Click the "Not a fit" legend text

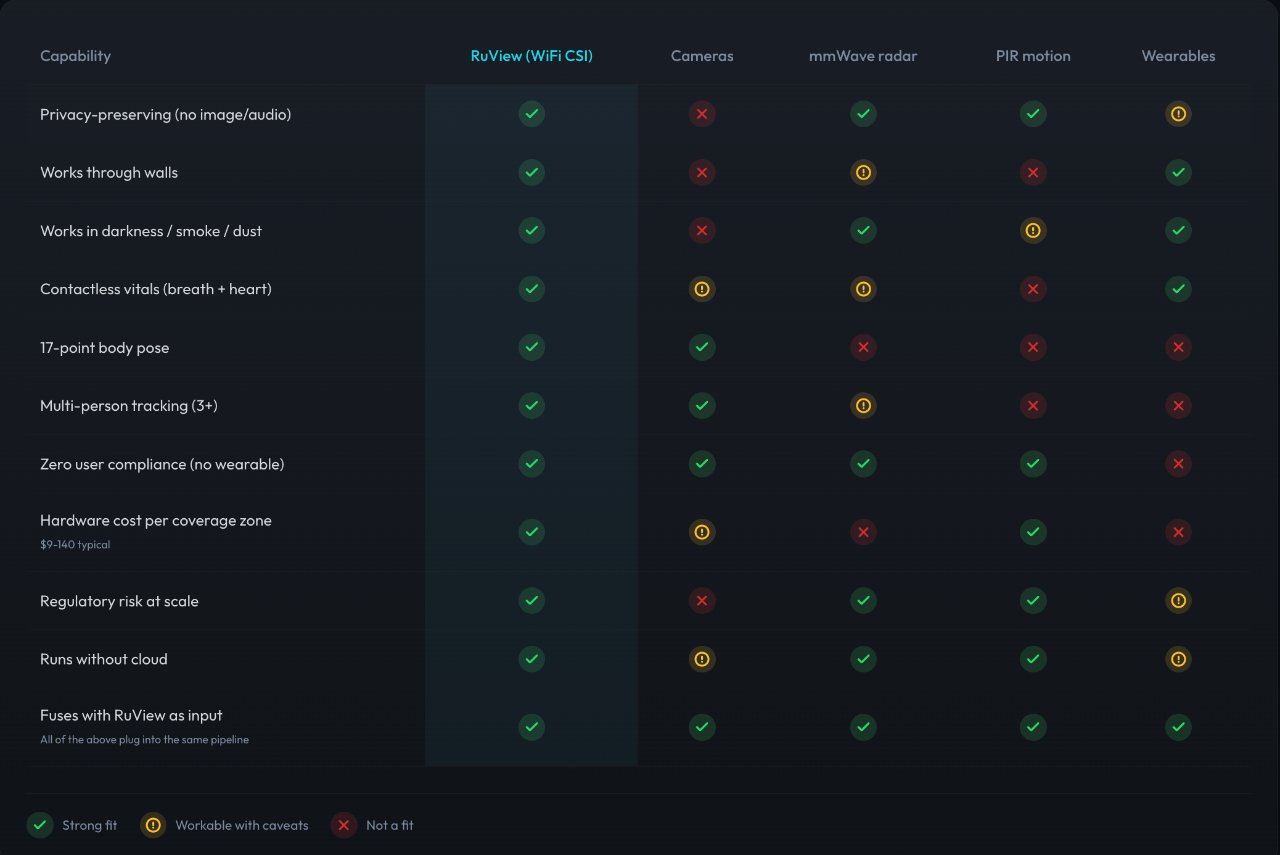click(390, 825)
